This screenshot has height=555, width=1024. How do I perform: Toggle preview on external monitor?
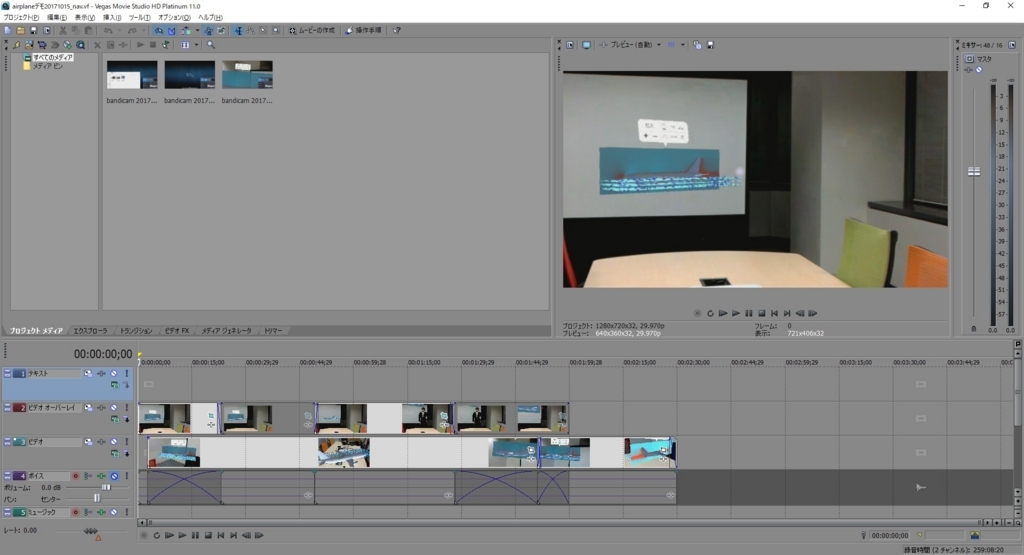(x=586, y=45)
